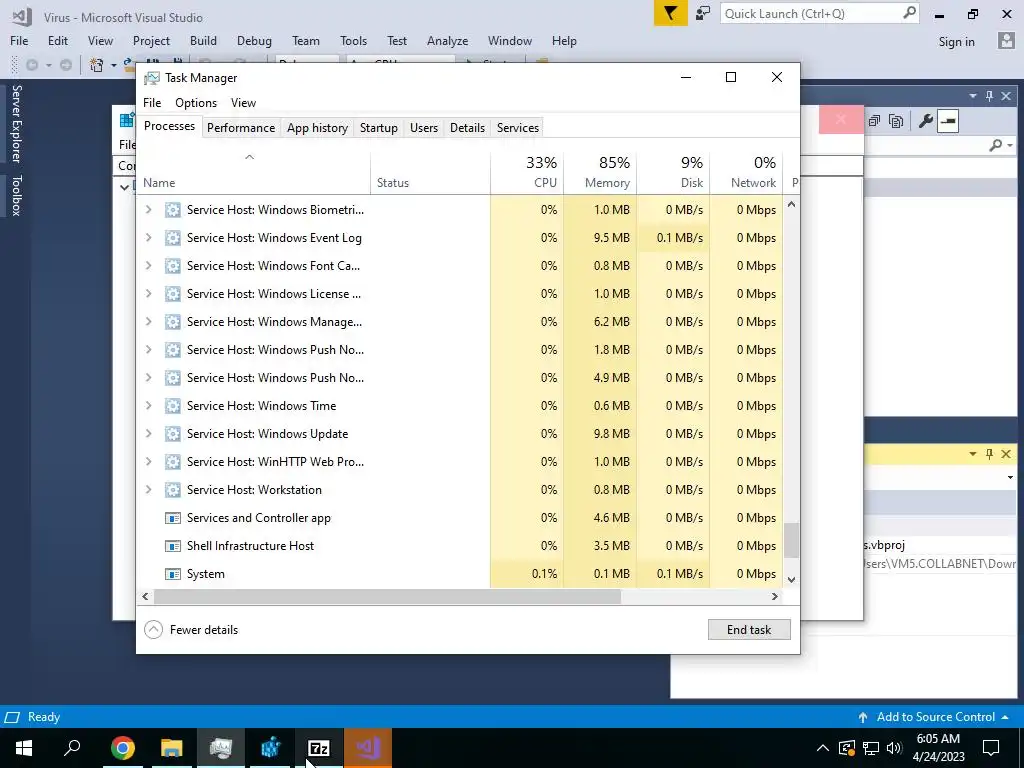Click the End task button
Image resolution: width=1024 pixels, height=768 pixels.
pyautogui.click(x=749, y=630)
